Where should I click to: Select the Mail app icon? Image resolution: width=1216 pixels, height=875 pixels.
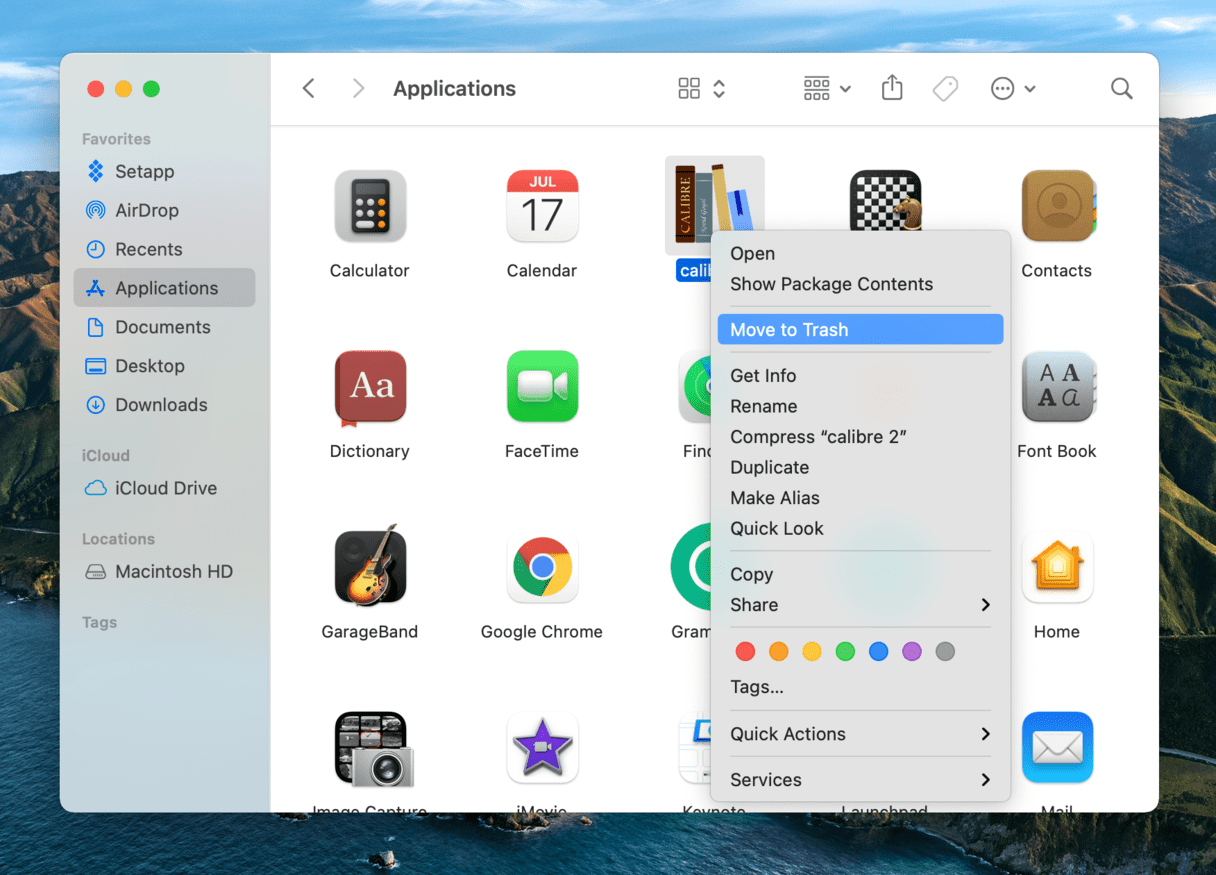click(1058, 748)
